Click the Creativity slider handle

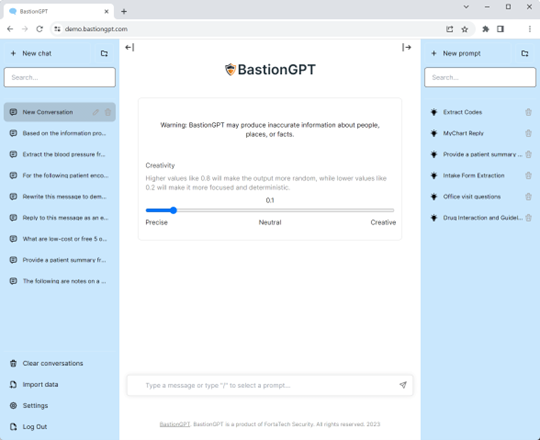[x=173, y=210]
